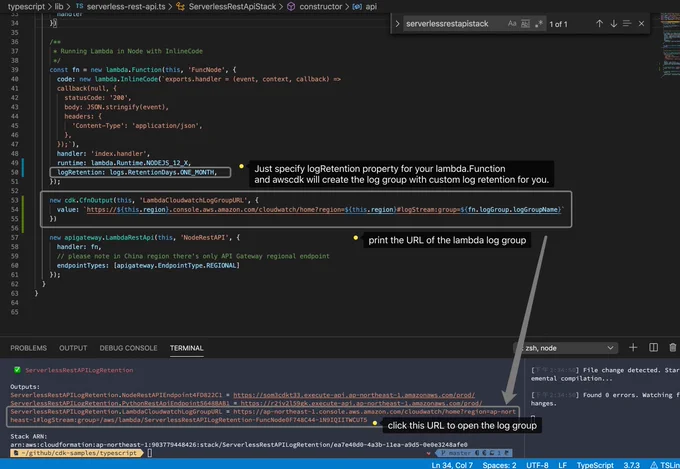Click line number 50 in gutter
This screenshot has height=469, width=680.
click(15, 172)
